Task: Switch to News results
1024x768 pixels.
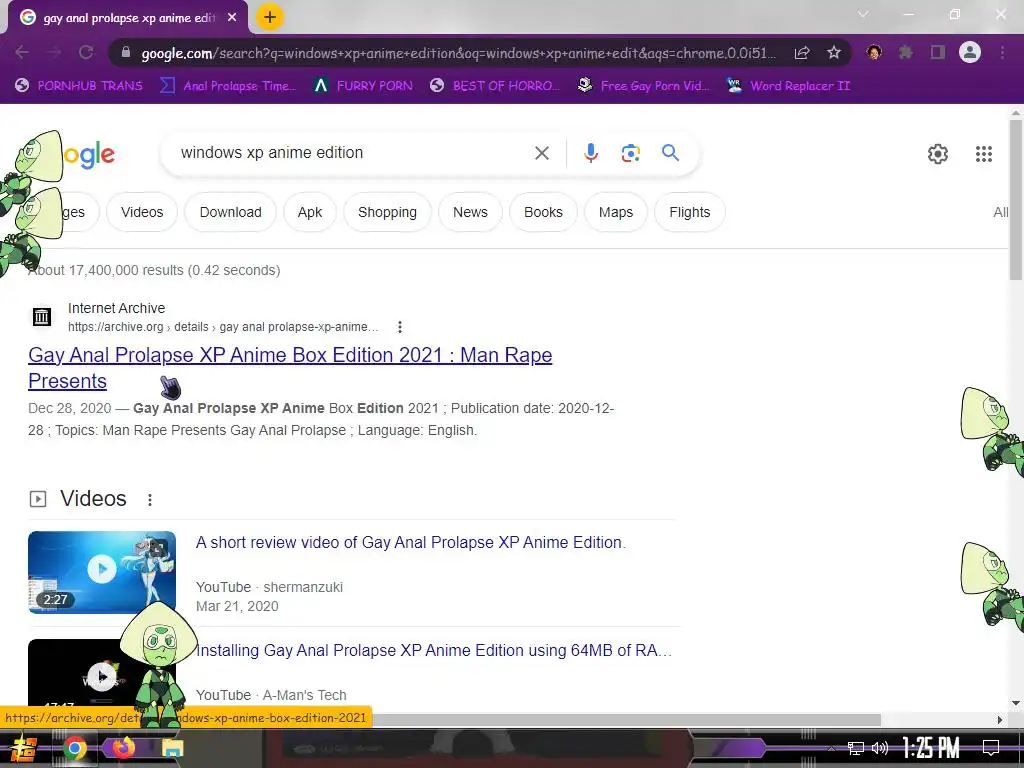Action: (470, 212)
